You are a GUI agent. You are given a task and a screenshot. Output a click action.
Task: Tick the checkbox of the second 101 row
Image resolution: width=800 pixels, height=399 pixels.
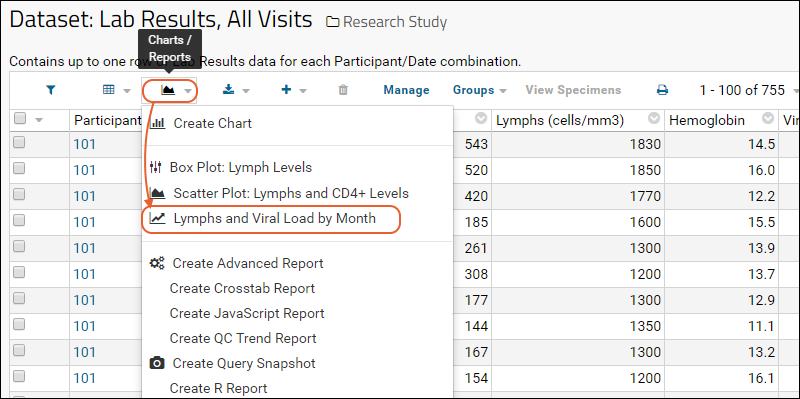19,169
